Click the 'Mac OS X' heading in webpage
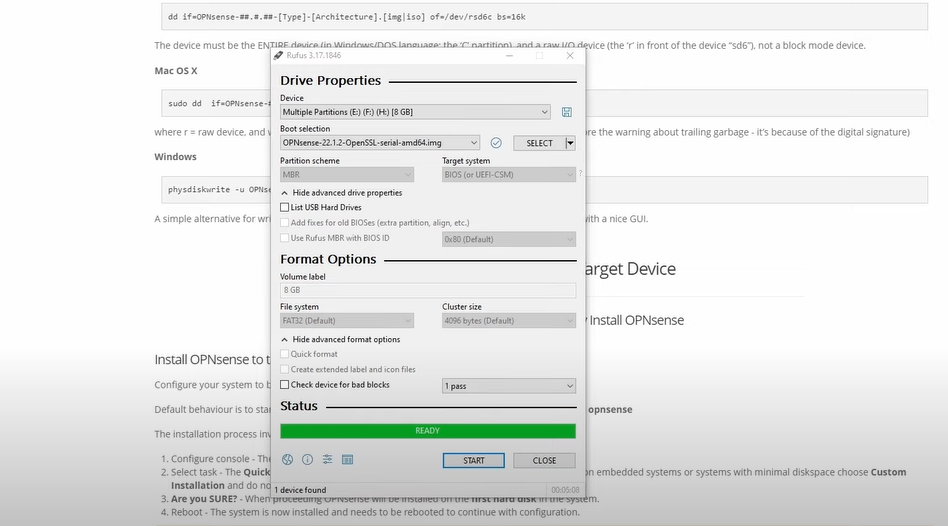This screenshot has height=526, width=948. 176,71
